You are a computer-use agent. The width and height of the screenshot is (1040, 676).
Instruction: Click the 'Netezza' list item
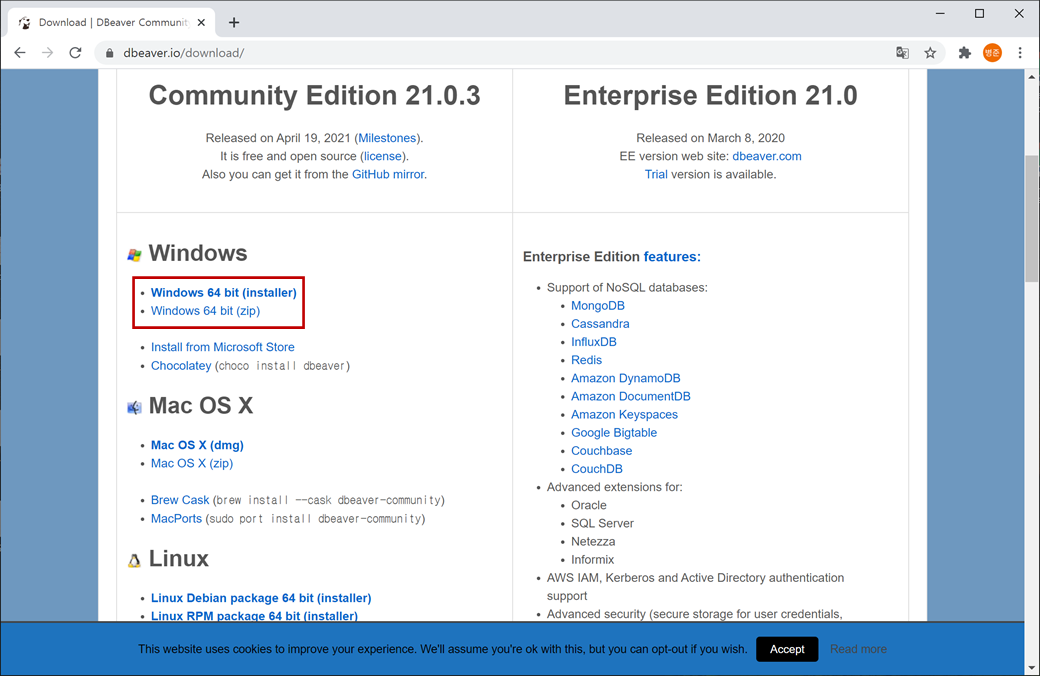[593, 541]
